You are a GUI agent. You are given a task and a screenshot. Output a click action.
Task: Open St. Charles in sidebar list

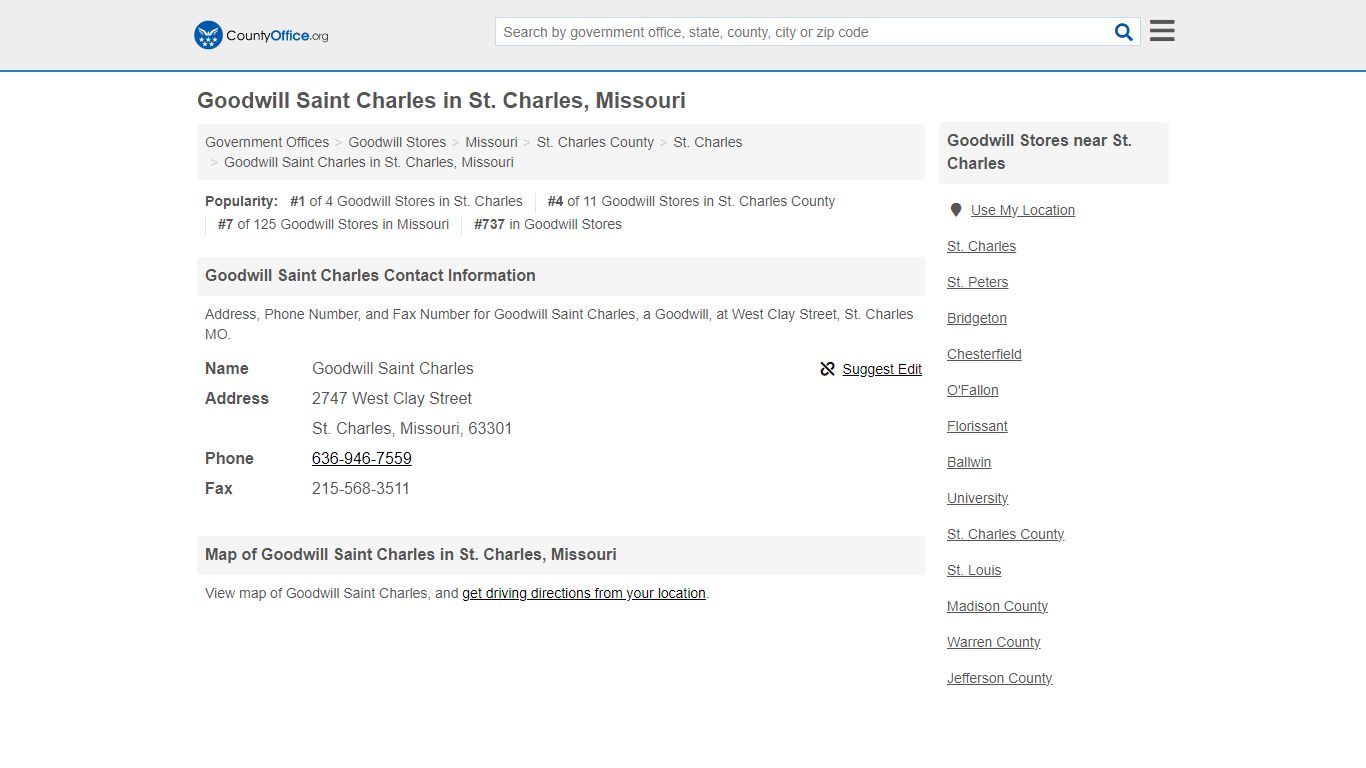[x=981, y=246]
